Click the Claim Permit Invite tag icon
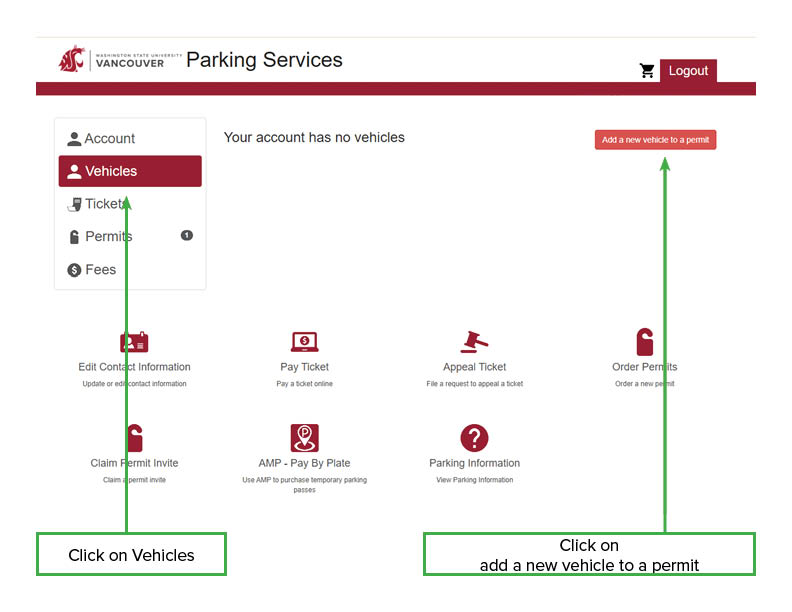Viewport: 792px width, 612px height. tap(135, 438)
